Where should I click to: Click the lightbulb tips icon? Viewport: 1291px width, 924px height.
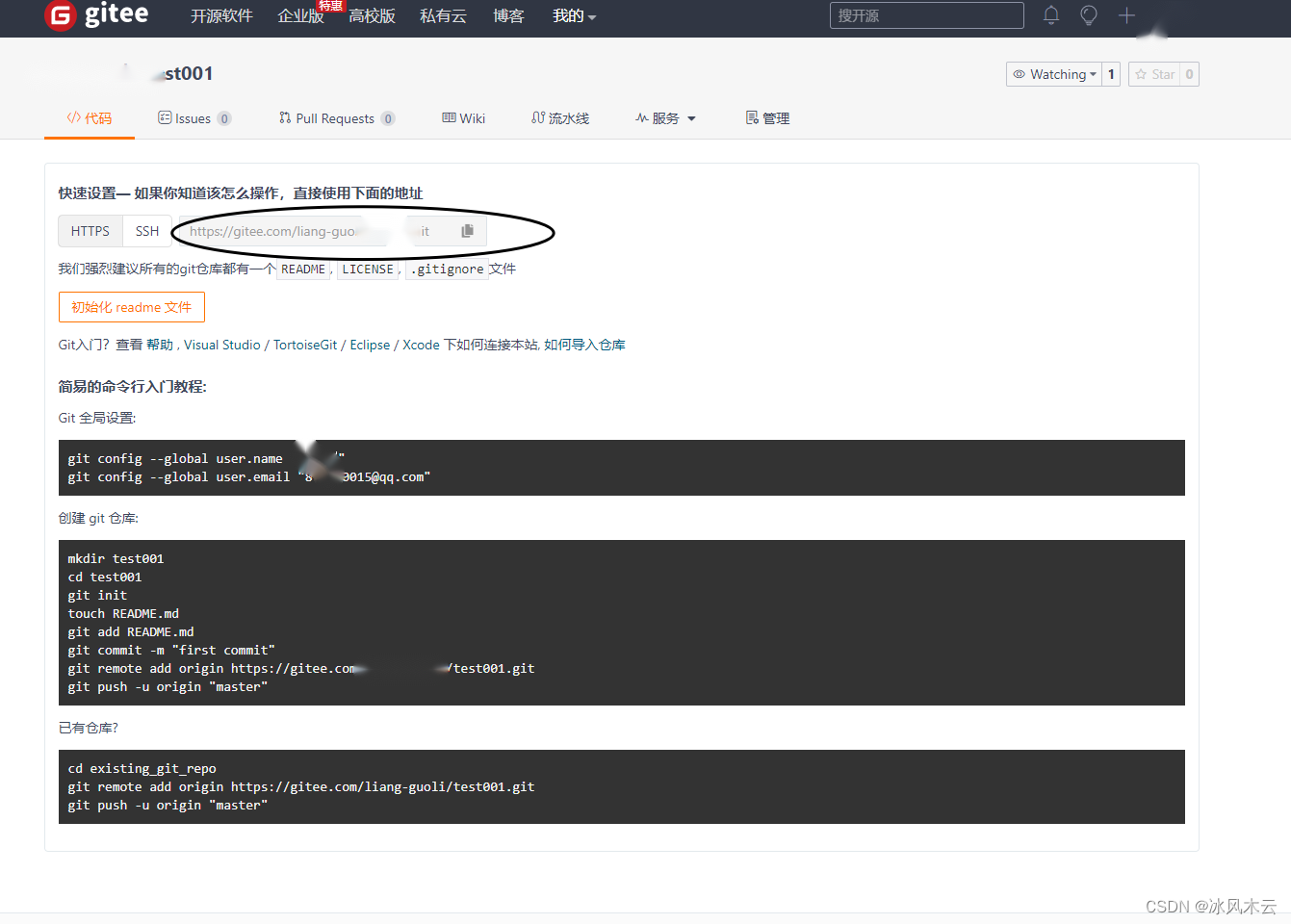click(1089, 15)
